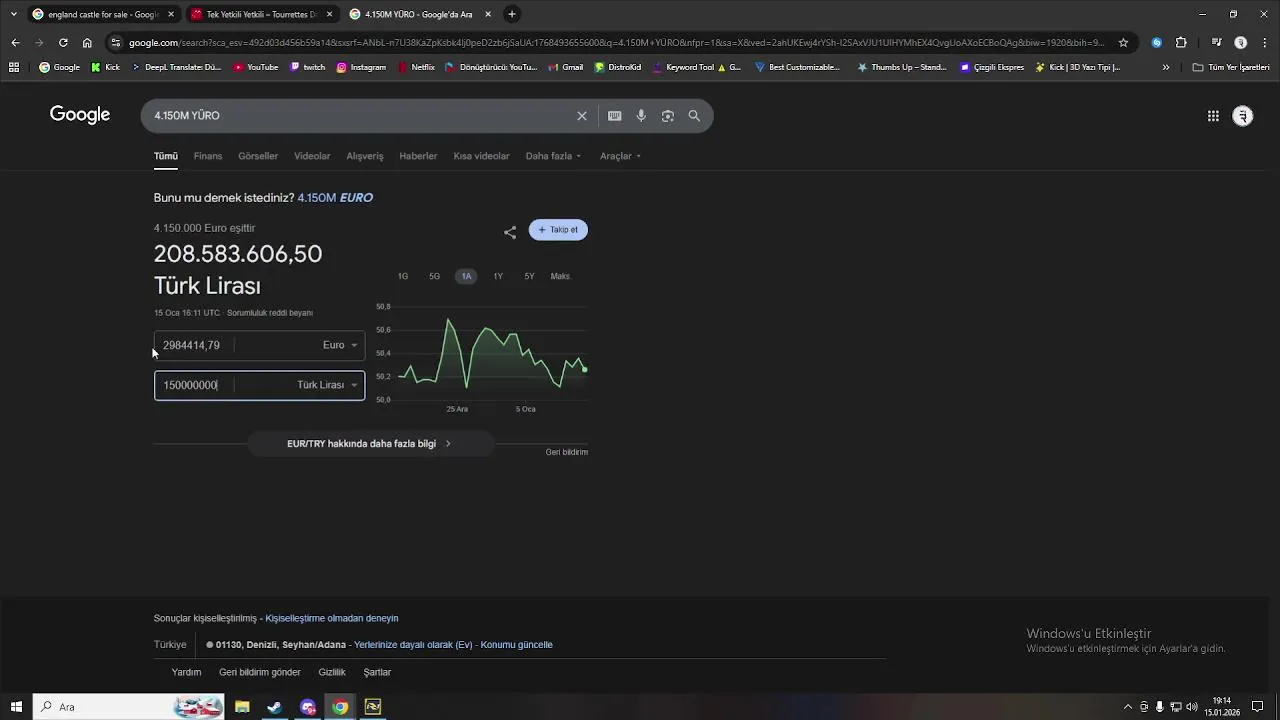Open Google Lens image search icon
Image resolution: width=1280 pixels, height=720 pixels.
(x=668, y=116)
